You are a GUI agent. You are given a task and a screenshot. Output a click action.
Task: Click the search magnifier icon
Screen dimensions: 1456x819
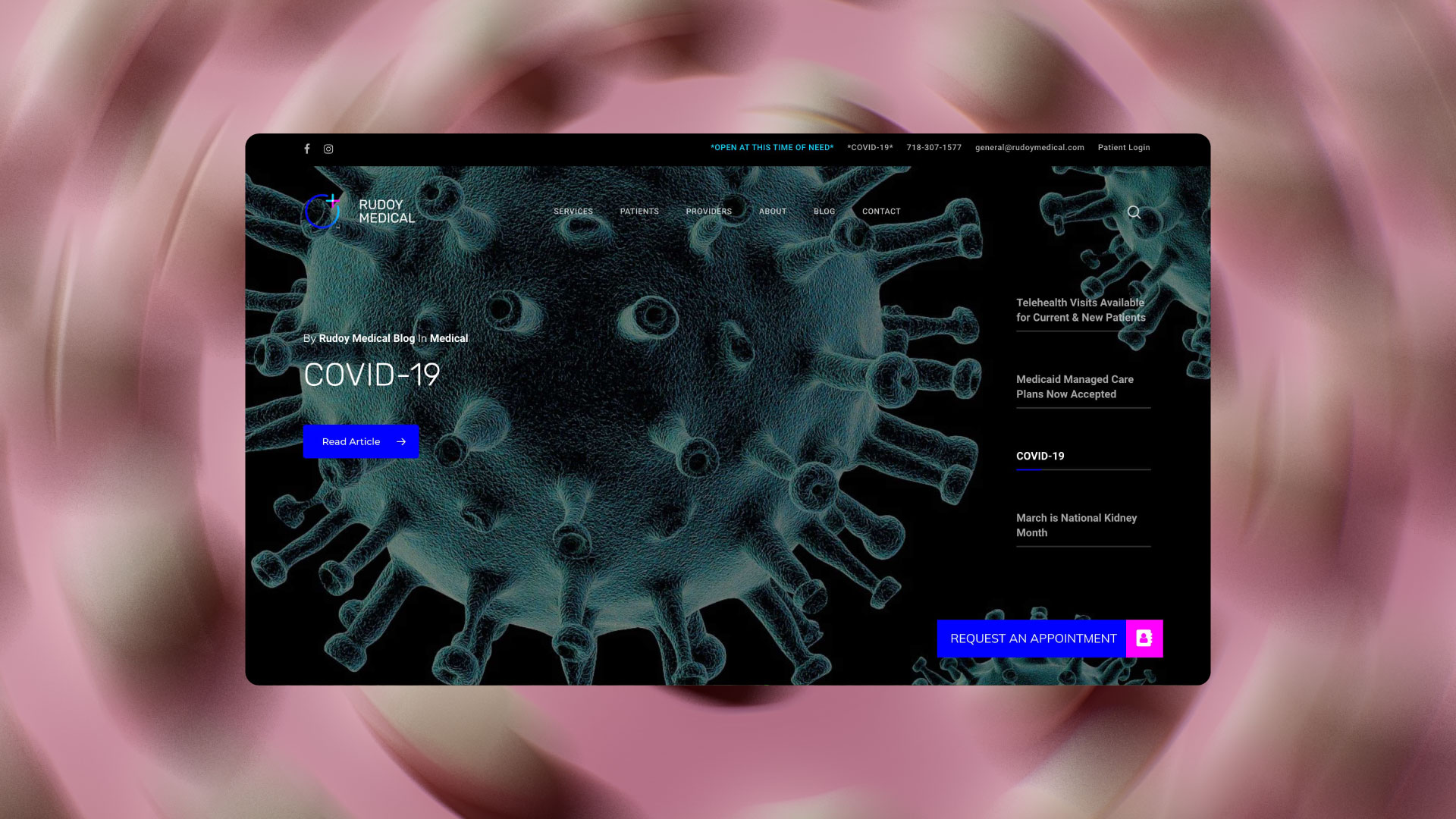pyautogui.click(x=1134, y=212)
